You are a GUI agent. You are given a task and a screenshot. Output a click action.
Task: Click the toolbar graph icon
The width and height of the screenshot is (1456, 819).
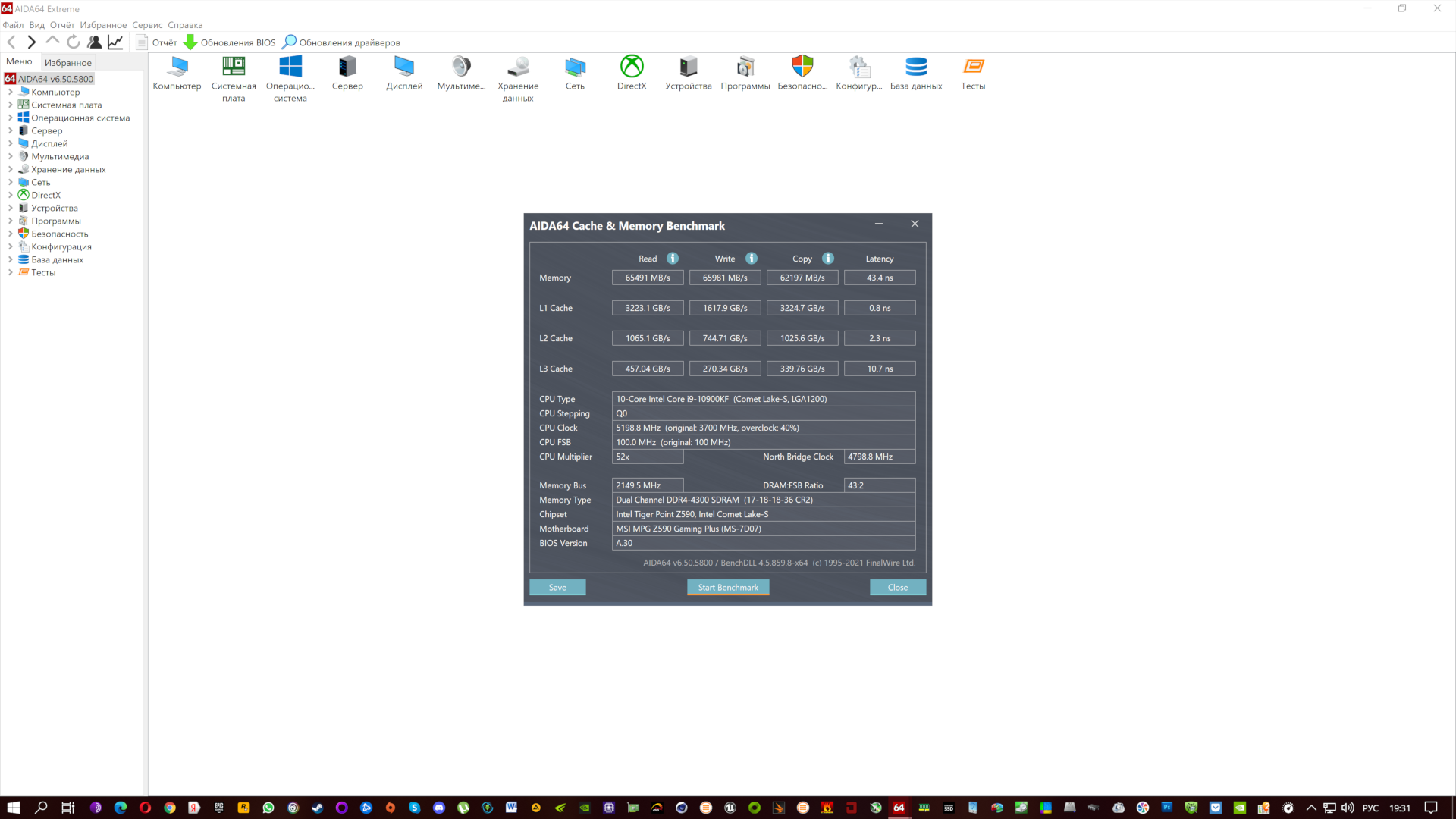click(x=115, y=42)
